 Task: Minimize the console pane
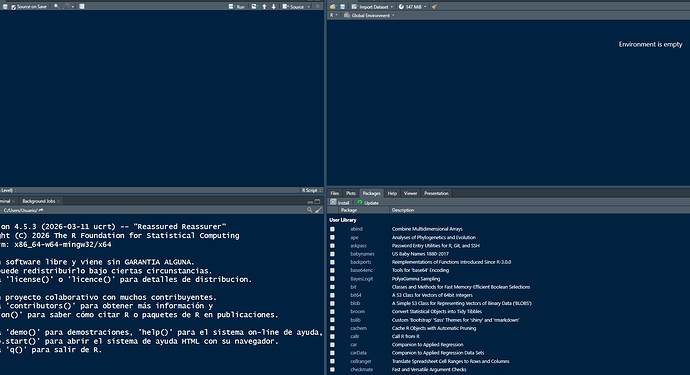(310, 202)
